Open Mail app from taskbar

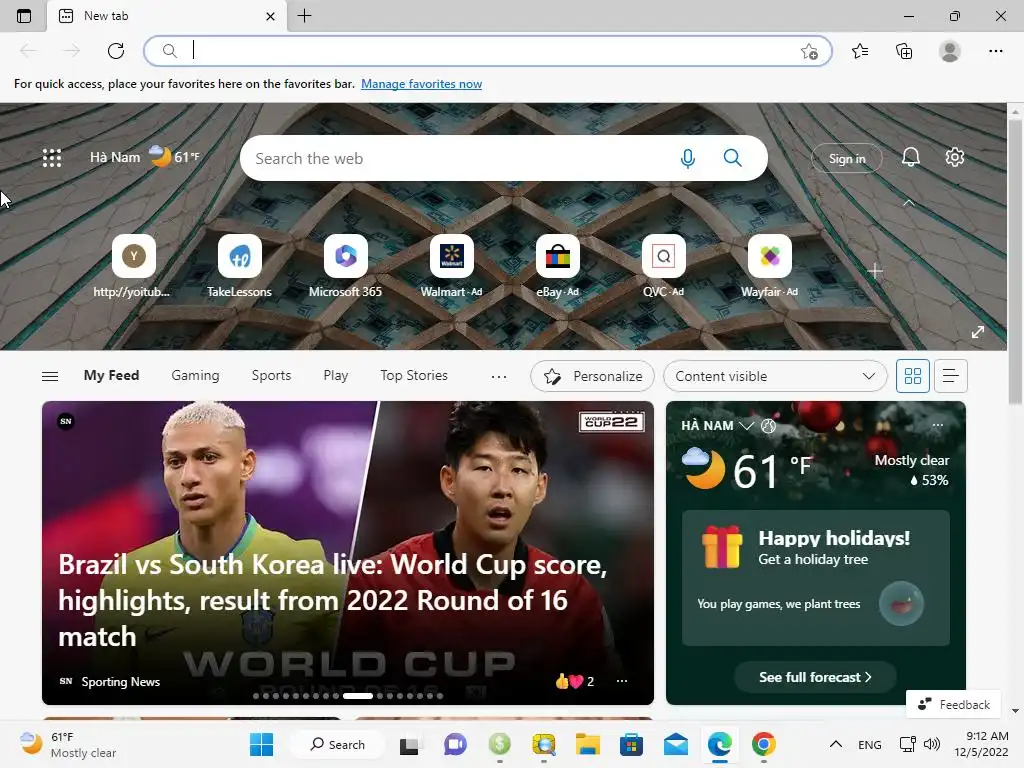[x=675, y=744]
